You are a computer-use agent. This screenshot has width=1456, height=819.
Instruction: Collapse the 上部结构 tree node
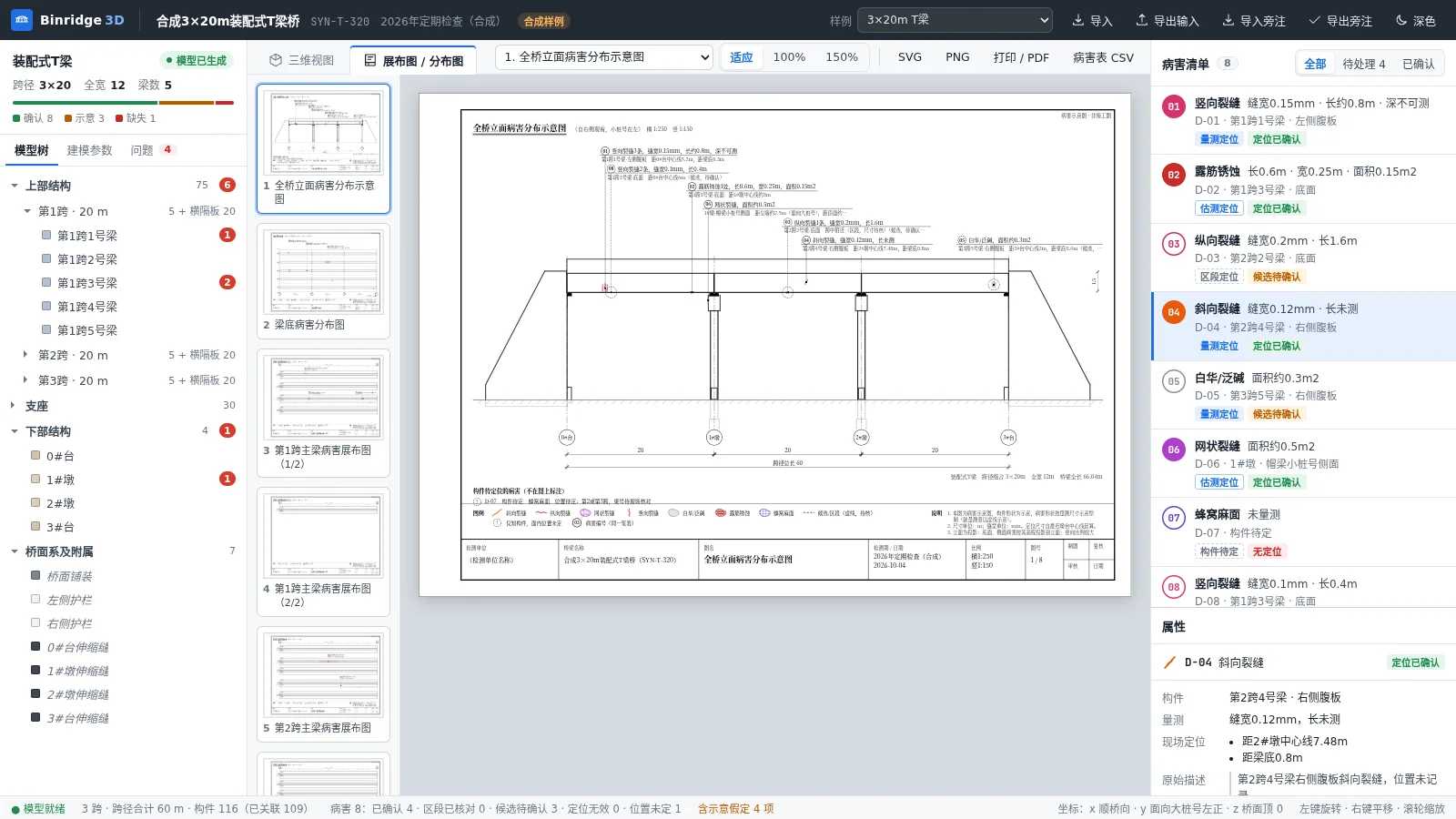(15, 186)
